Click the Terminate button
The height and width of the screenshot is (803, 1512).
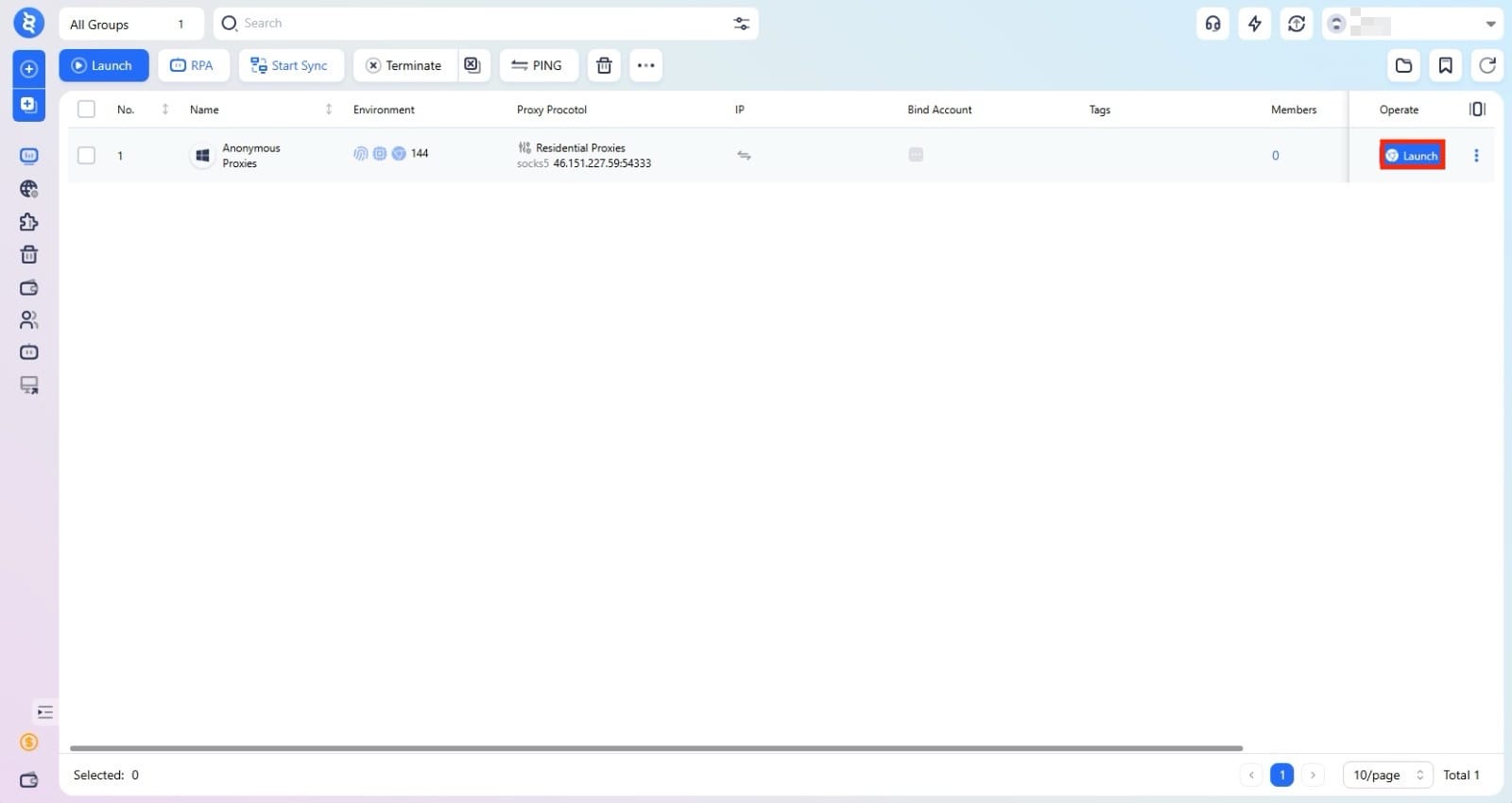[405, 65]
